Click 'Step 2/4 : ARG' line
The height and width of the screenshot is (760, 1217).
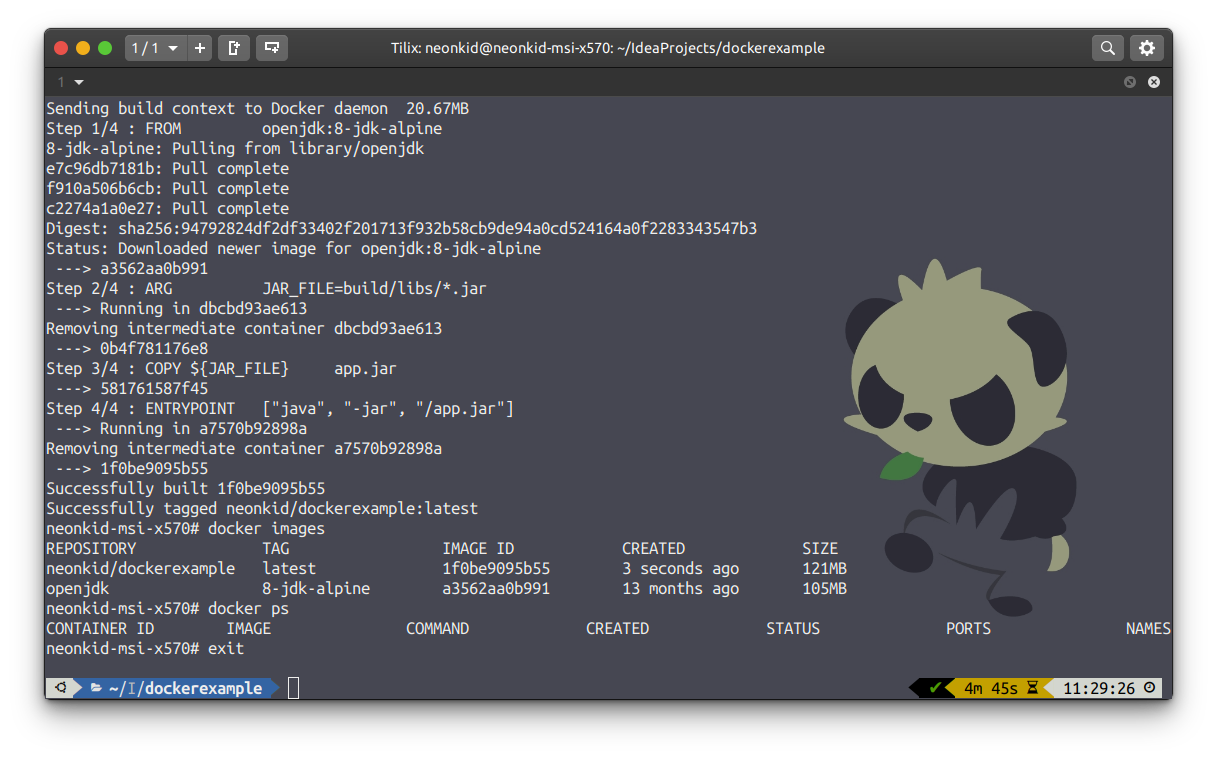[x=266, y=289]
